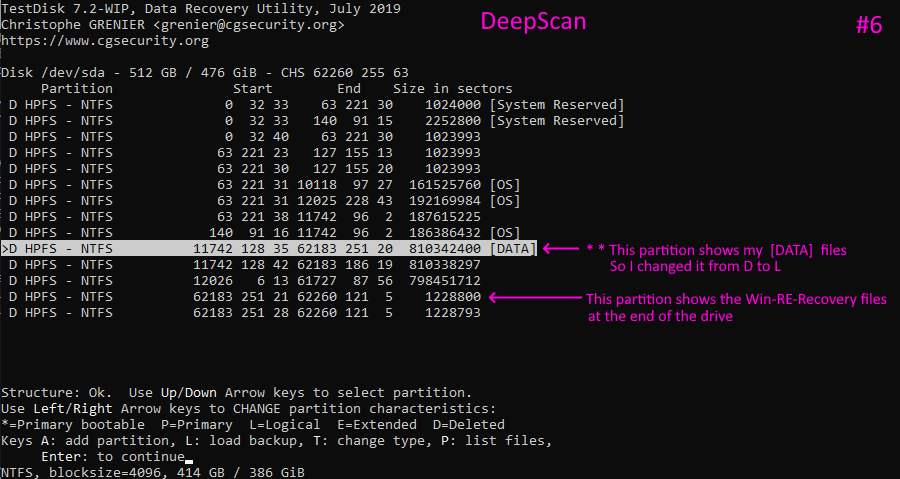Image resolution: width=900 pixels, height=479 pixels.
Task: Click the TestDisk 7.2-WIP title line
Action: point(201,9)
